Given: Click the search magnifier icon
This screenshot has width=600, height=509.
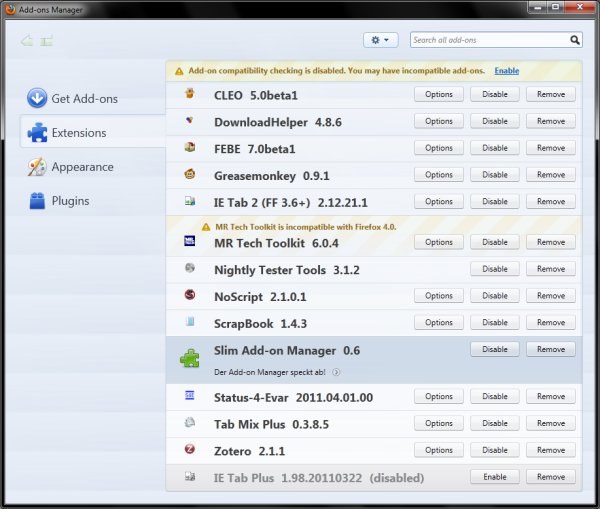Looking at the screenshot, I should pyautogui.click(x=575, y=40).
